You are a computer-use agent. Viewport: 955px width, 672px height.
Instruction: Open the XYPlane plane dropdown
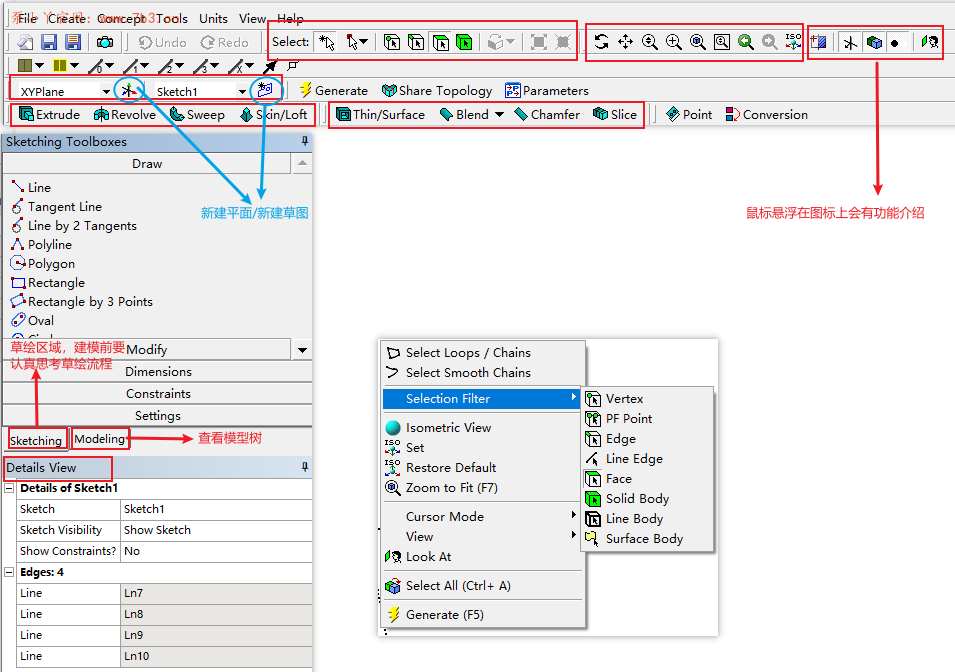(106, 92)
